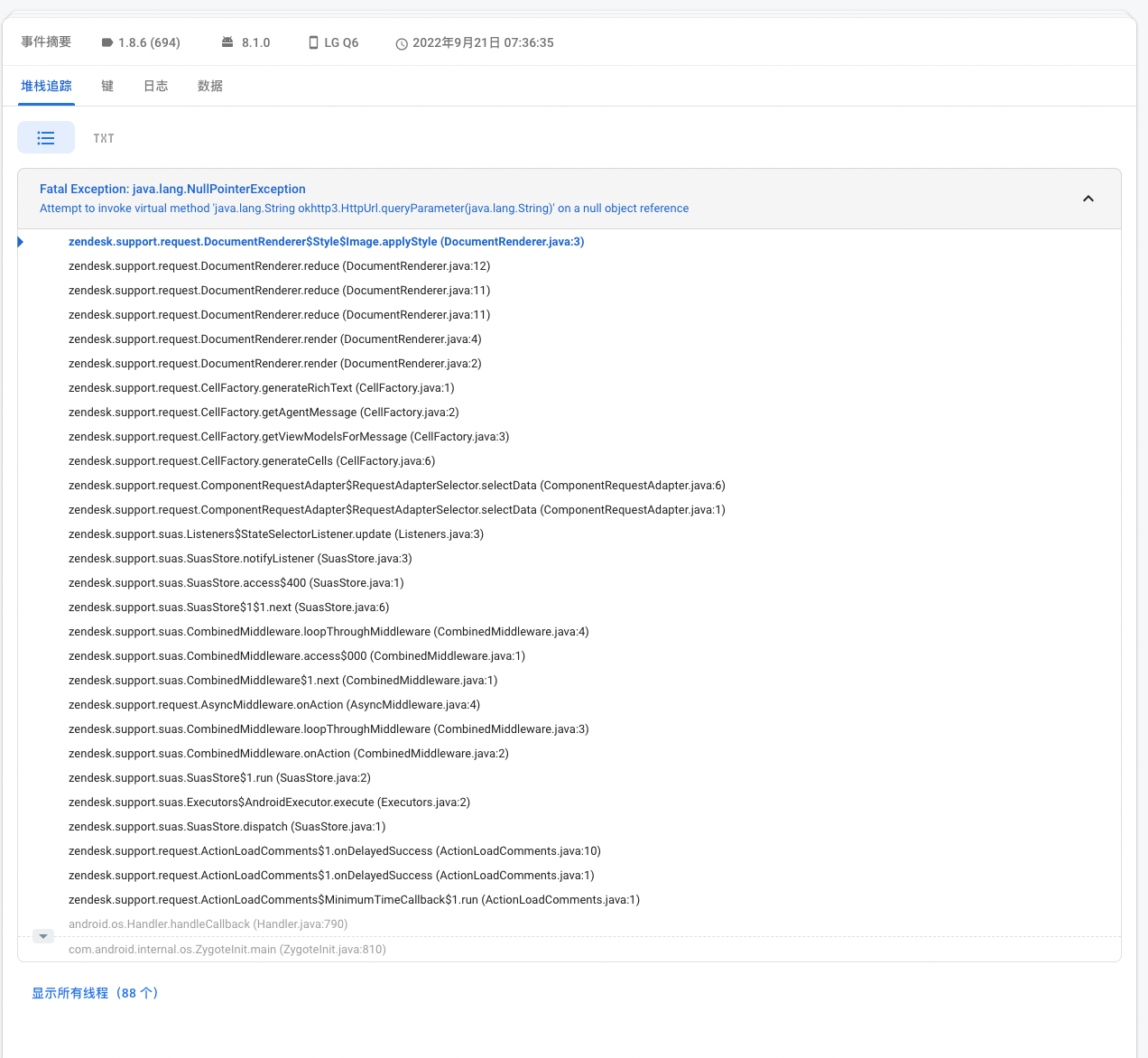Click the clock timestamp icon
The image size is (1148, 1058).
pyautogui.click(x=402, y=43)
